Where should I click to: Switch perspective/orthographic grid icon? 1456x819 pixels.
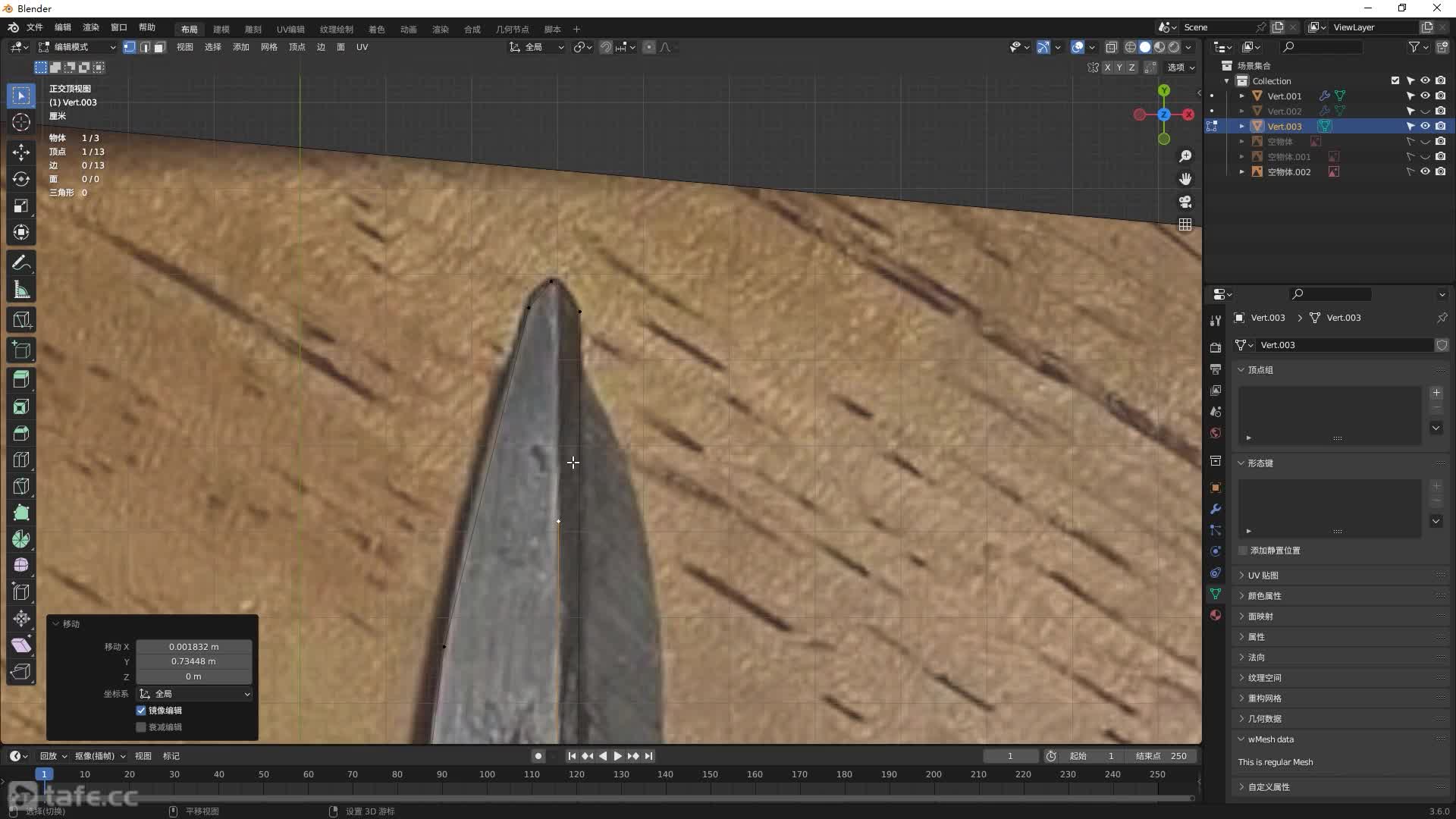pos(1185,224)
